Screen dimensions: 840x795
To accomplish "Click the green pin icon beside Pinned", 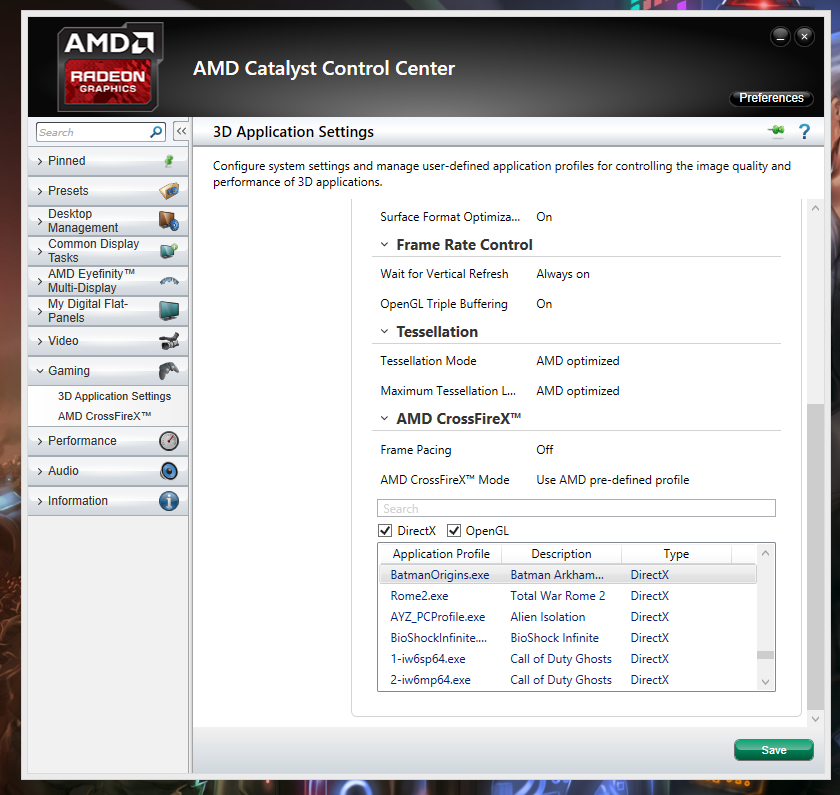I will (x=169, y=161).
